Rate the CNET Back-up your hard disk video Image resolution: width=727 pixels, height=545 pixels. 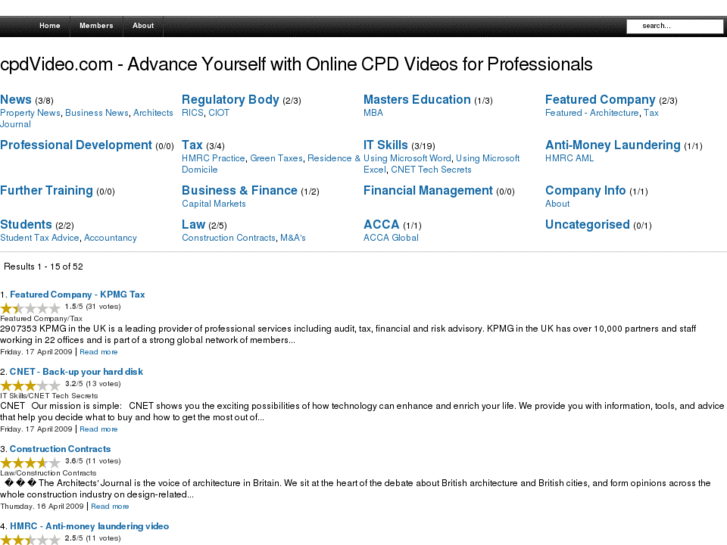pos(30,384)
